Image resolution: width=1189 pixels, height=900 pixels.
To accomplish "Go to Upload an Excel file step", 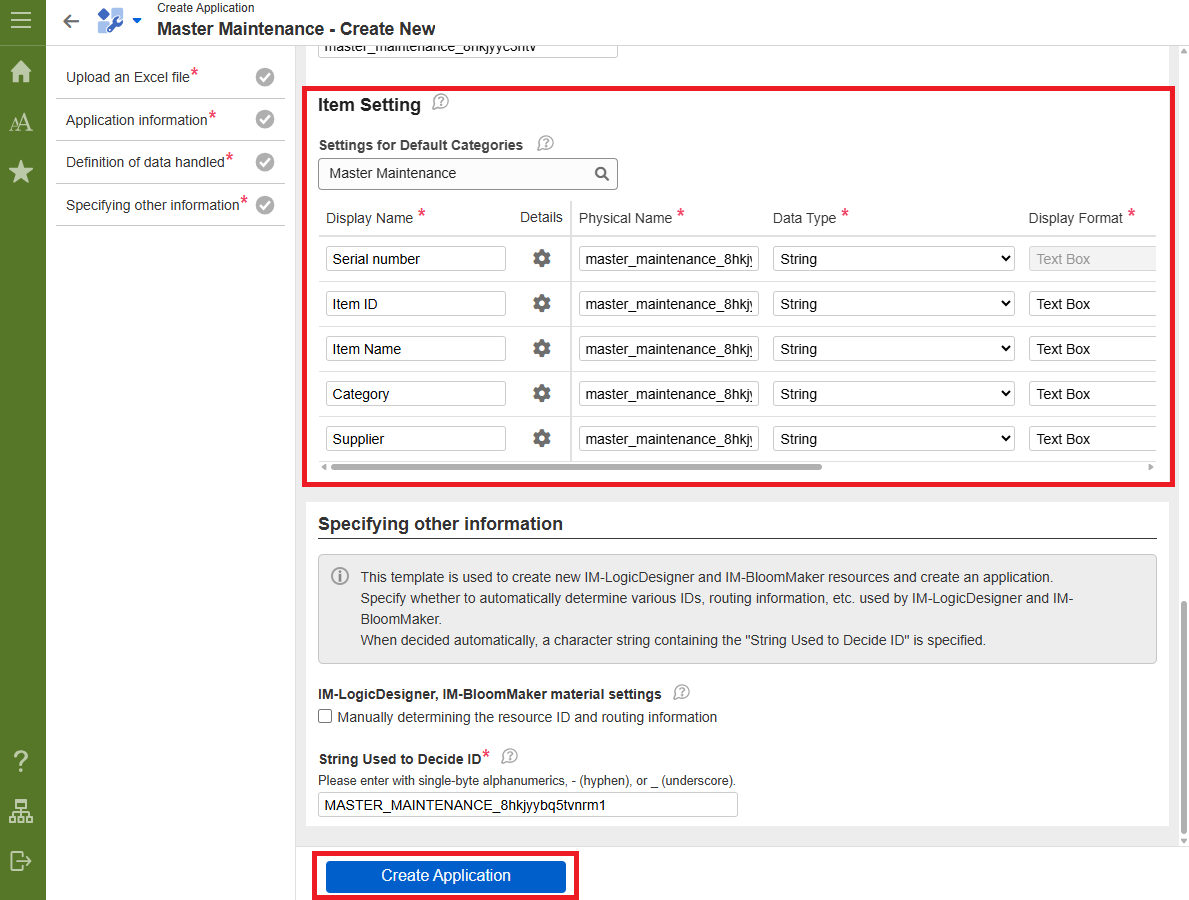I will (171, 77).
